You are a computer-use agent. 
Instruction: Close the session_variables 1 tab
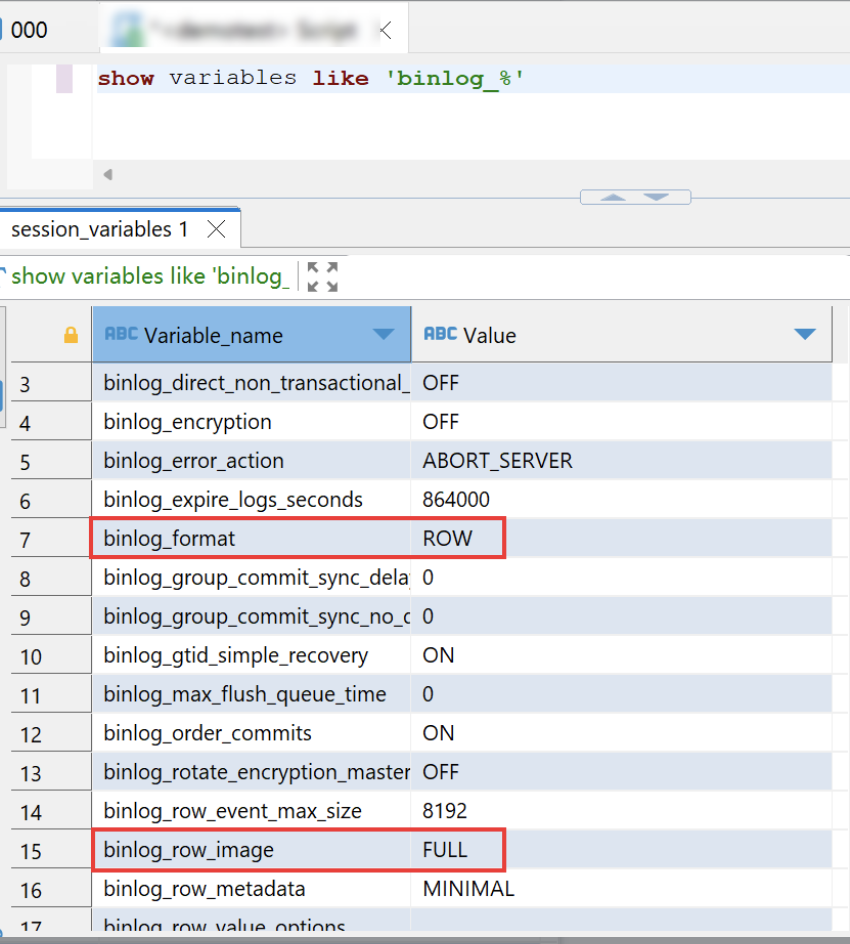click(x=216, y=228)
